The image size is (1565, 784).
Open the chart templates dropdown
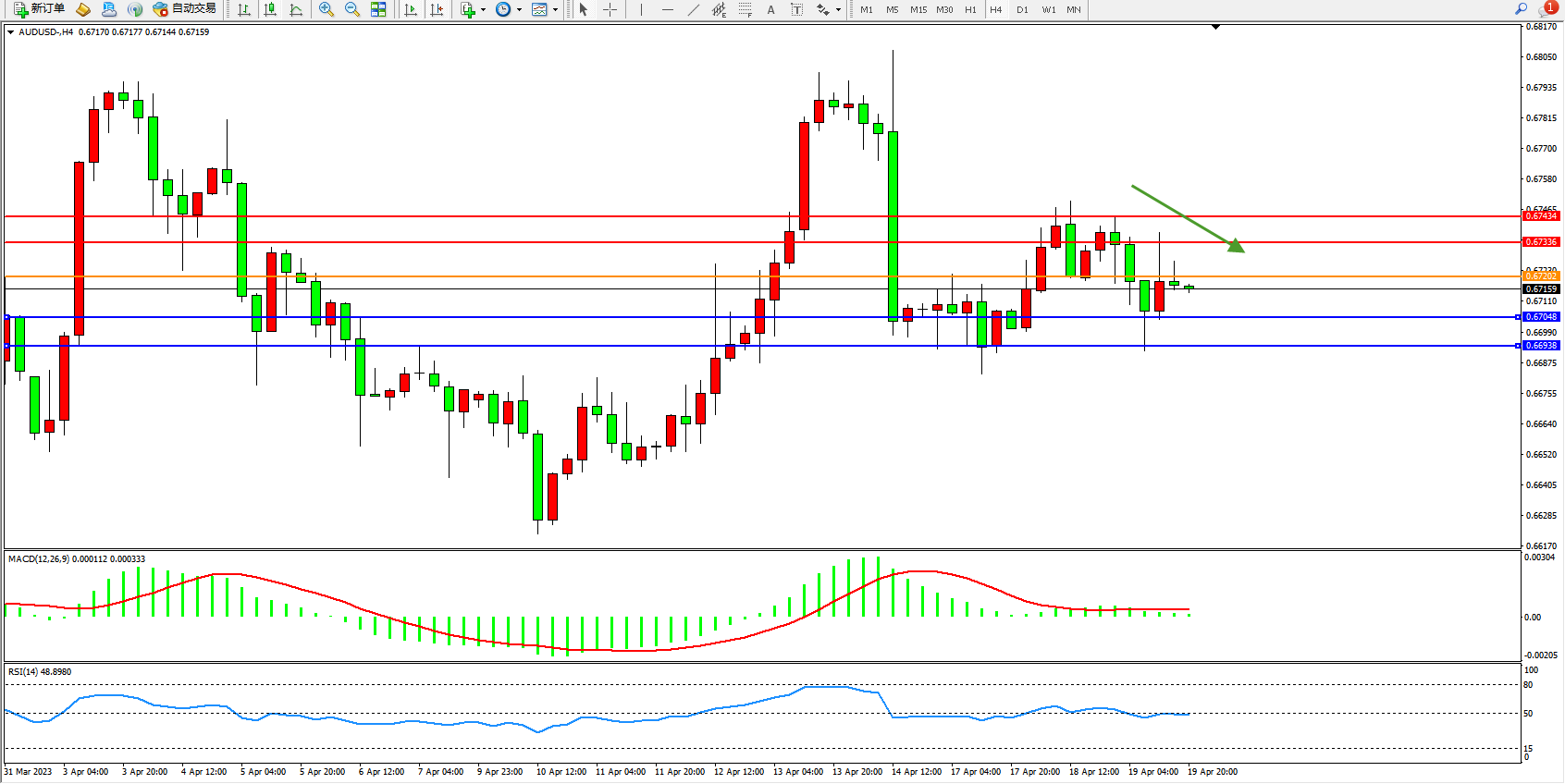(x=555, y=9)
